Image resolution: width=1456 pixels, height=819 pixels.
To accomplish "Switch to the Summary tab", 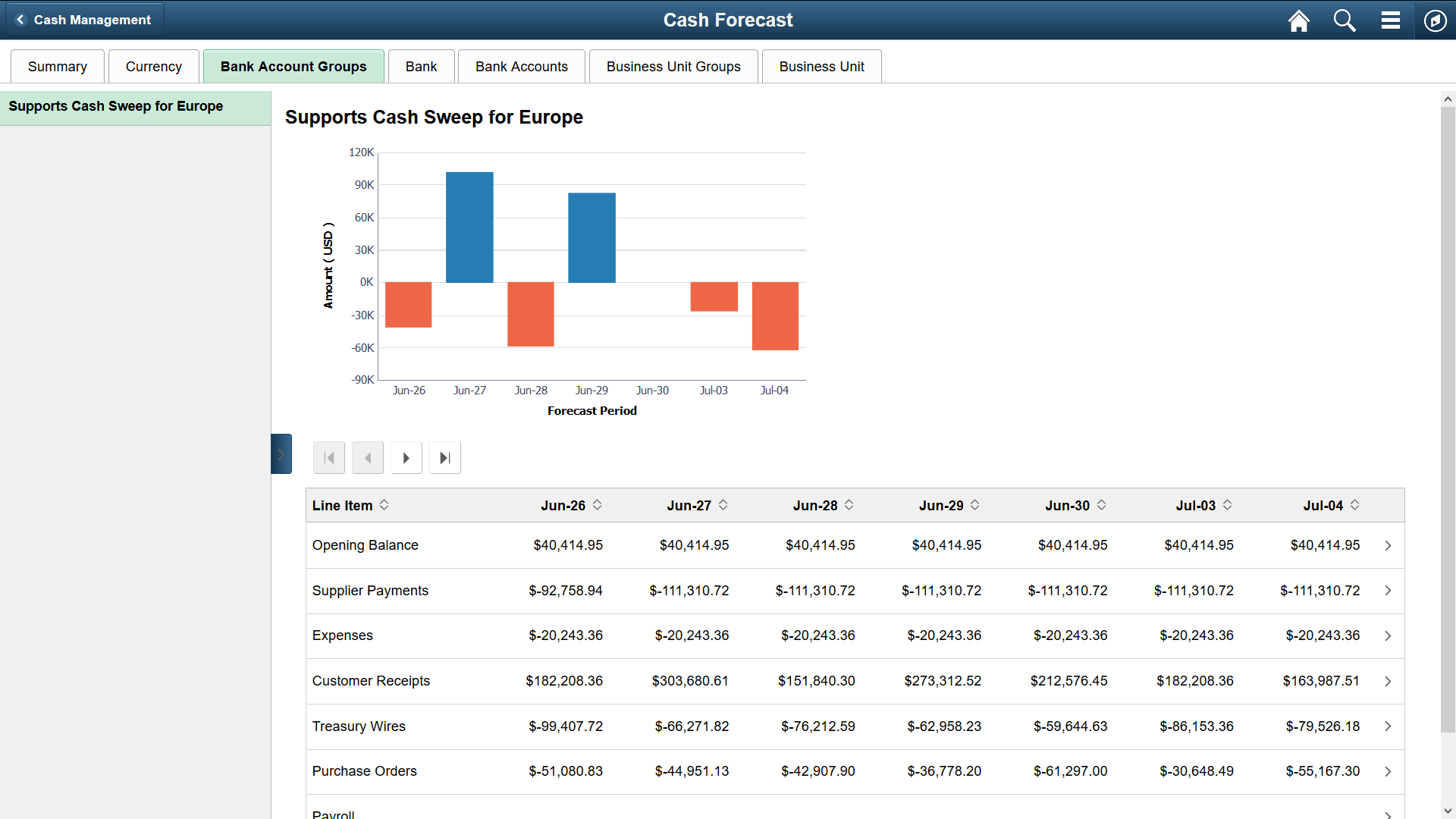I will click(x=57, y=66).
